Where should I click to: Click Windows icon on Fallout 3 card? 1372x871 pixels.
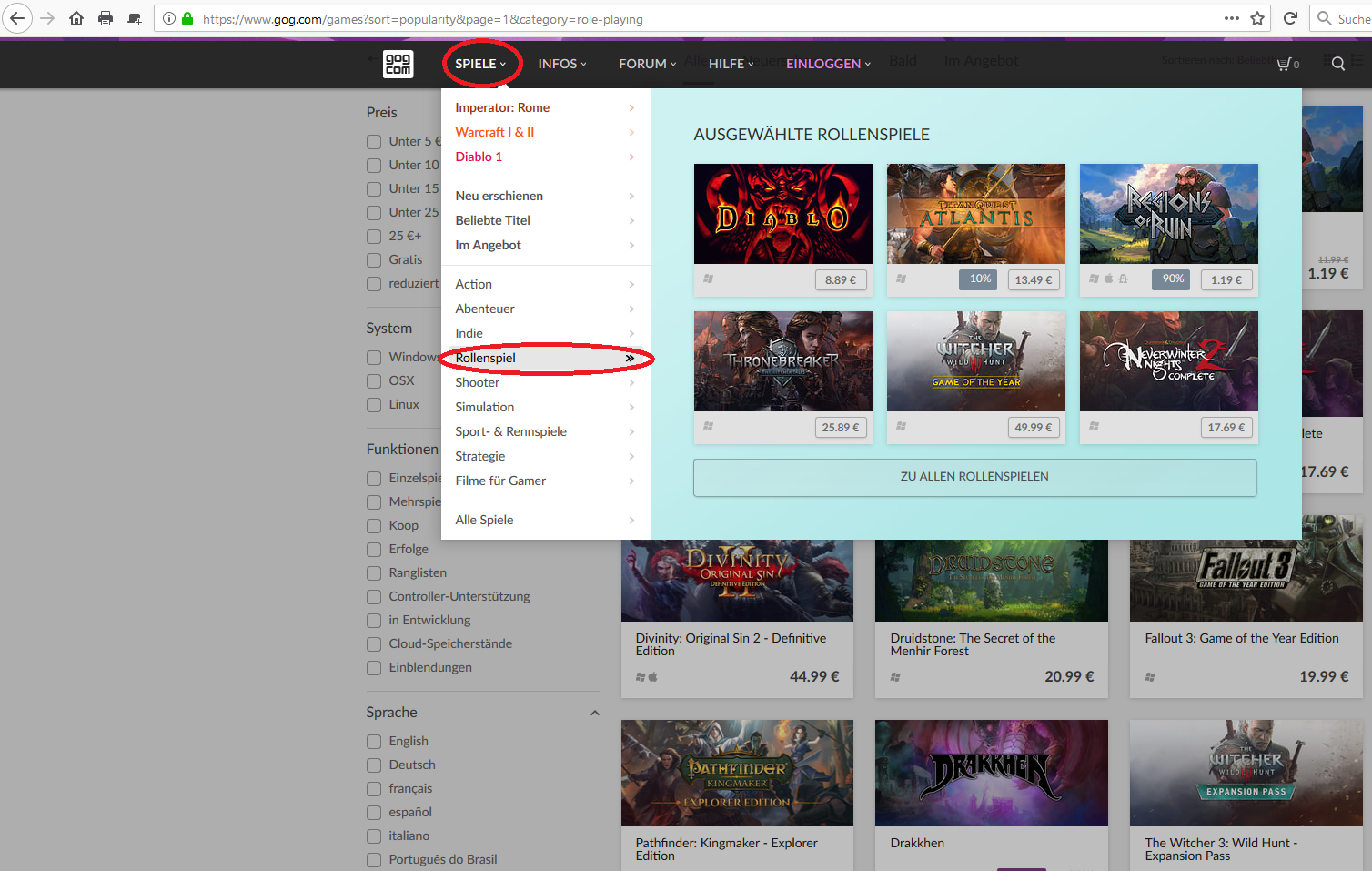1150,677
